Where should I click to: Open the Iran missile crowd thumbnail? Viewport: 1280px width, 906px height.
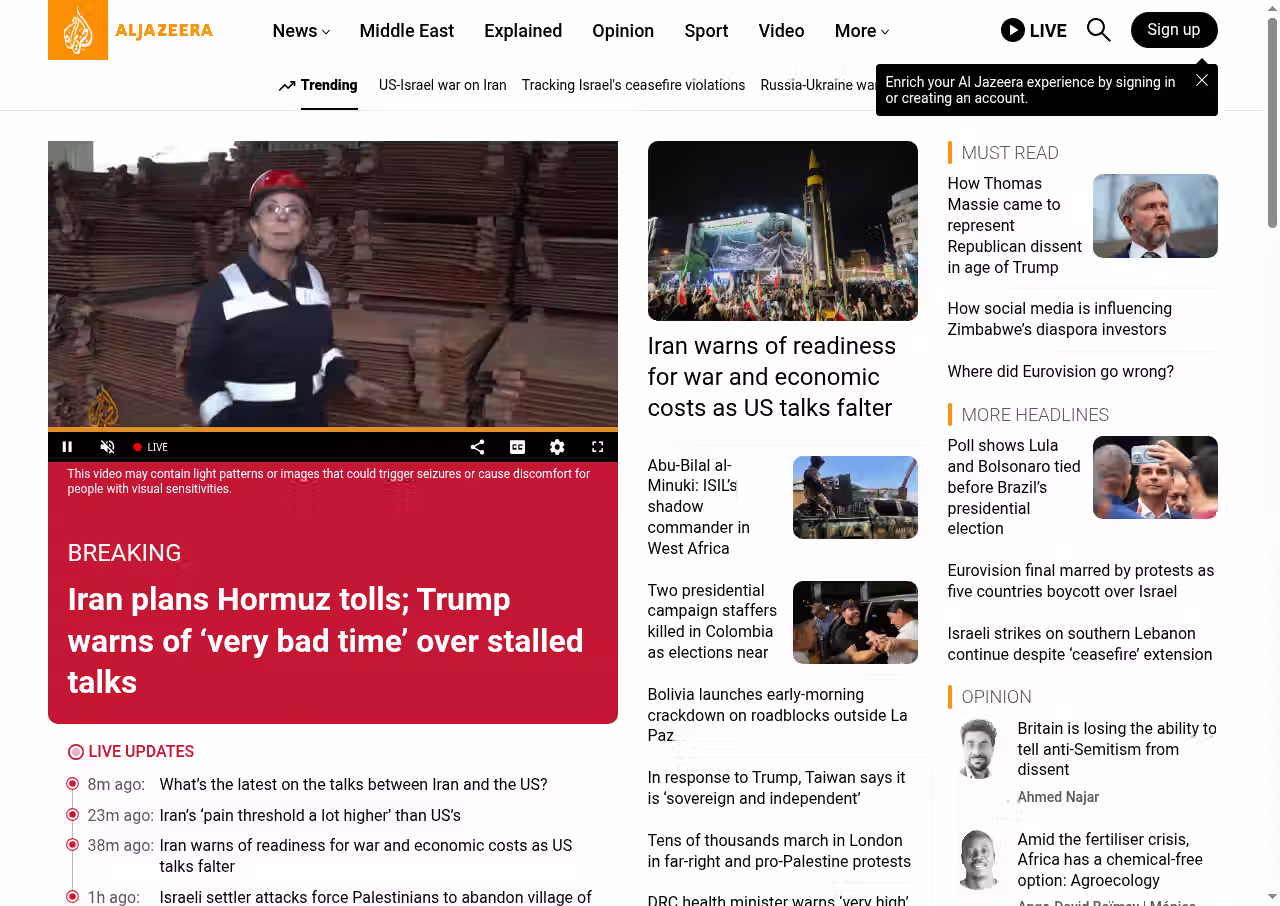tap(783, 231)
